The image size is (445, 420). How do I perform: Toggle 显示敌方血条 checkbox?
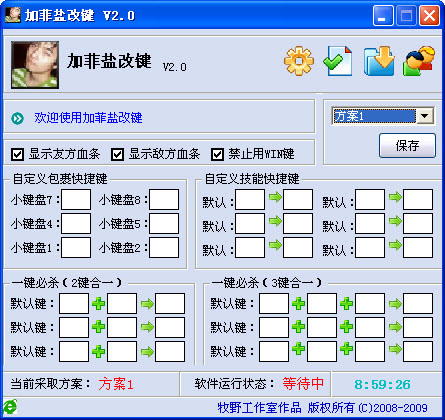pos(117,154)
